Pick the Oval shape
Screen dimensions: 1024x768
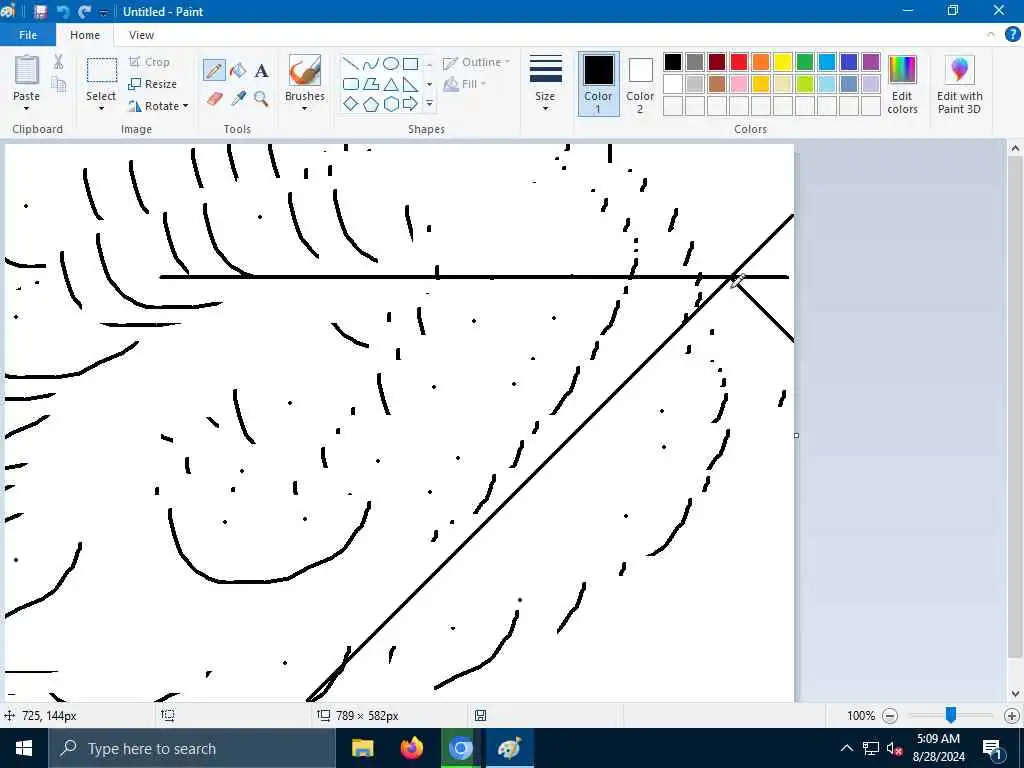pos(391,64)
